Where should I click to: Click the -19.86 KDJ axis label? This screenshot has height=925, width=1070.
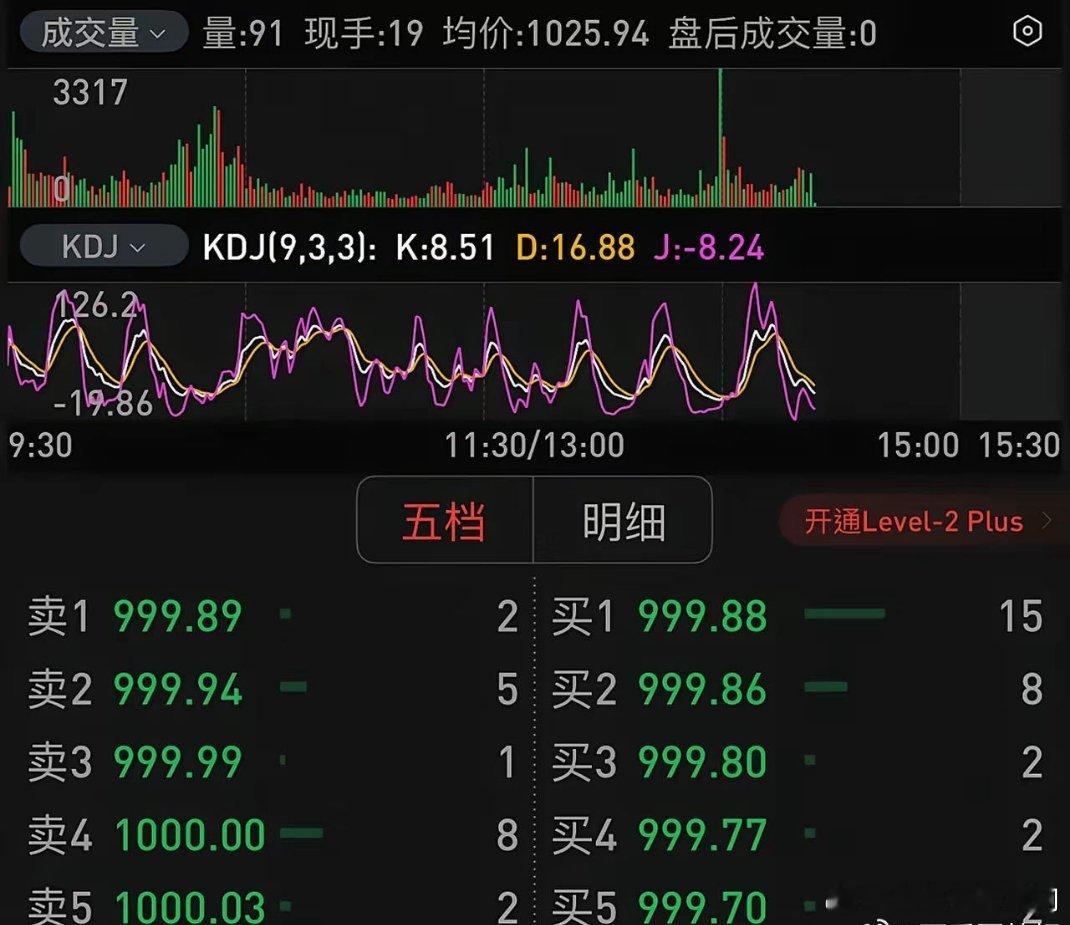tap(103, 404)
